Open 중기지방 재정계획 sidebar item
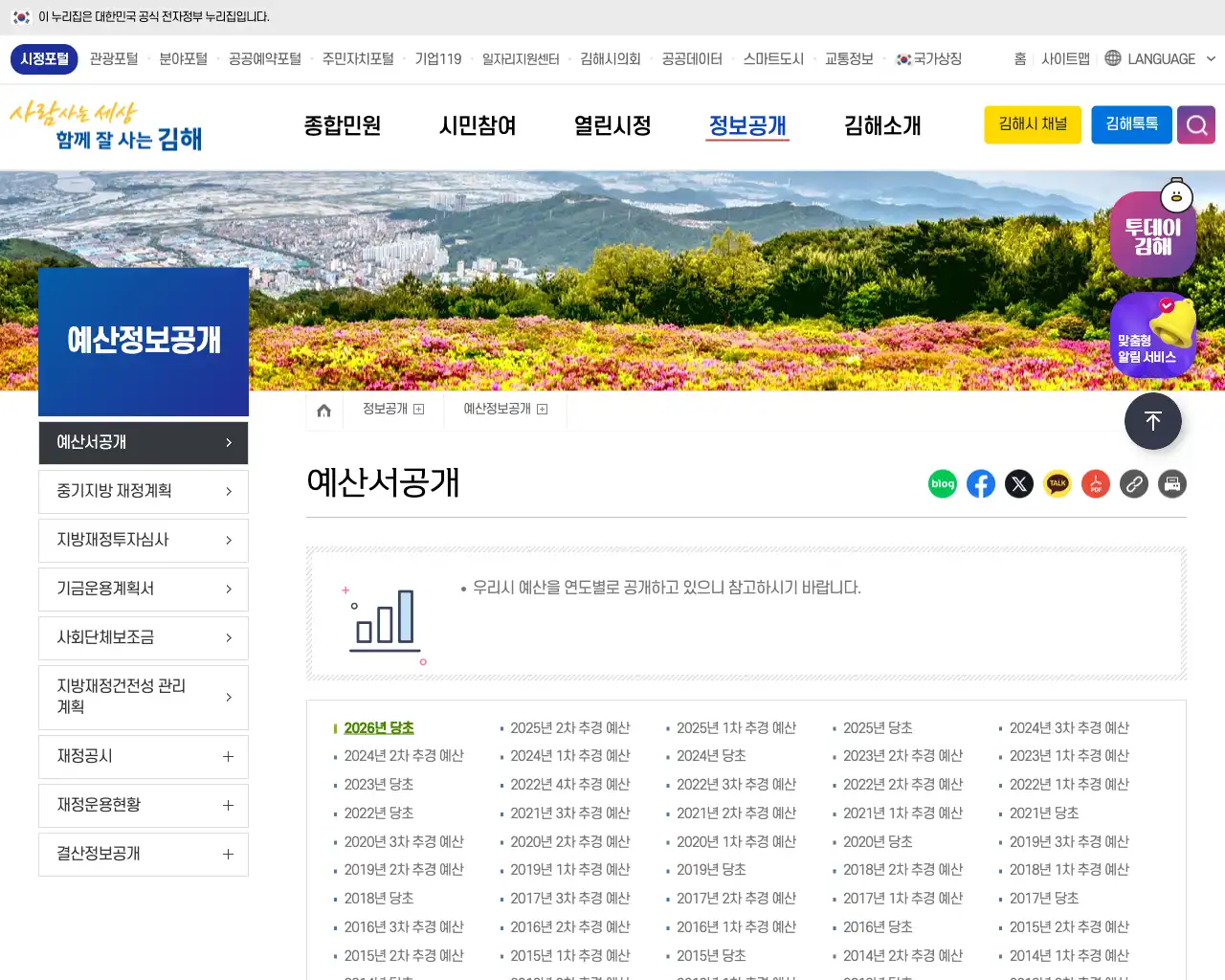Screen dimensions: 1225x980 click(x=144, y=492)
